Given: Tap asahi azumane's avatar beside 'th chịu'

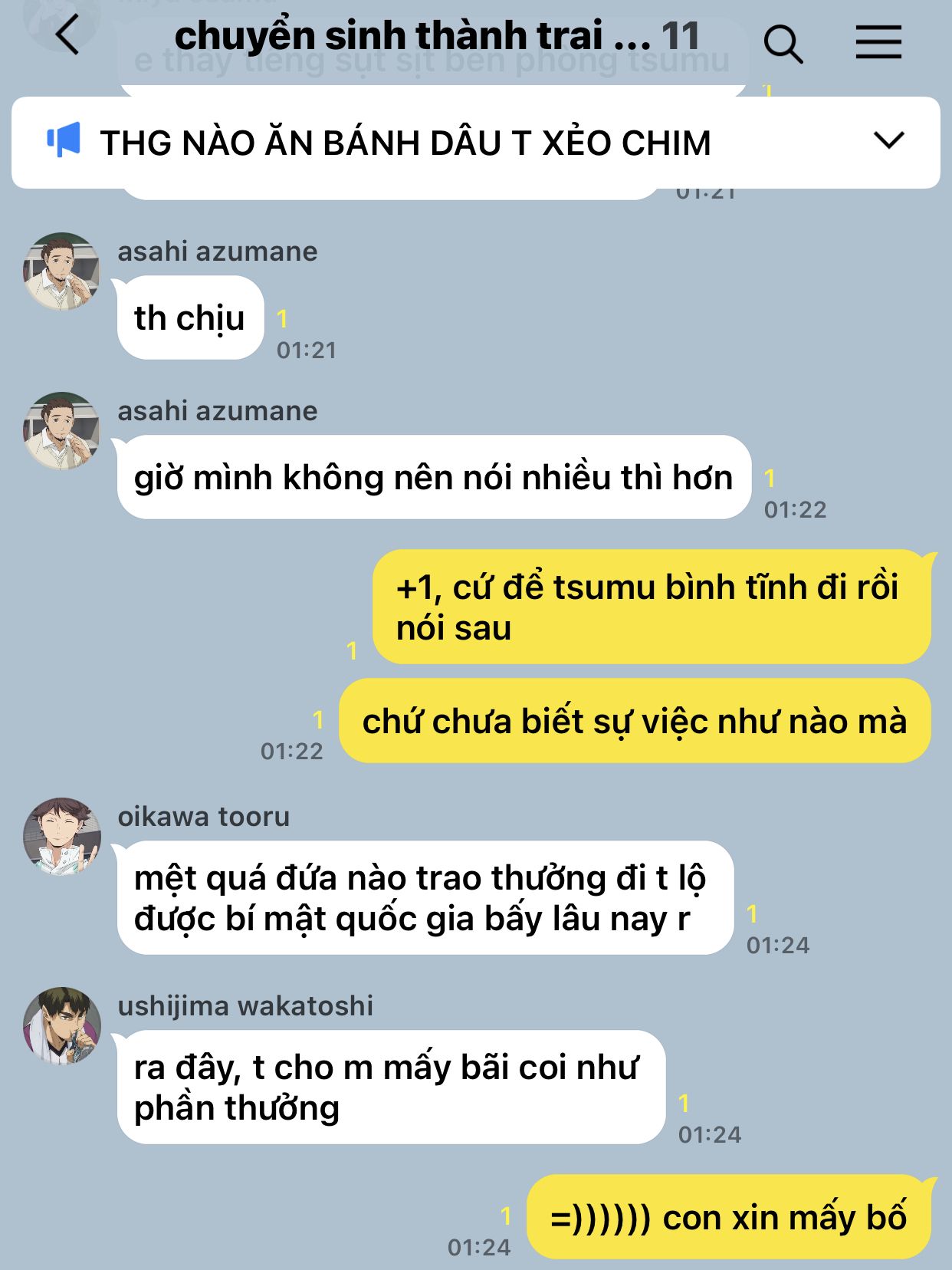Looking at the screenshot, I should [x=61, y=271].
